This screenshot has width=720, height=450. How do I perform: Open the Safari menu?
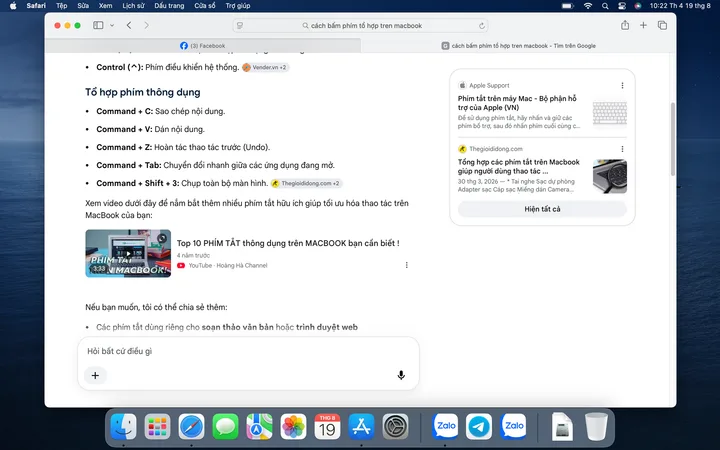[36, 6]
